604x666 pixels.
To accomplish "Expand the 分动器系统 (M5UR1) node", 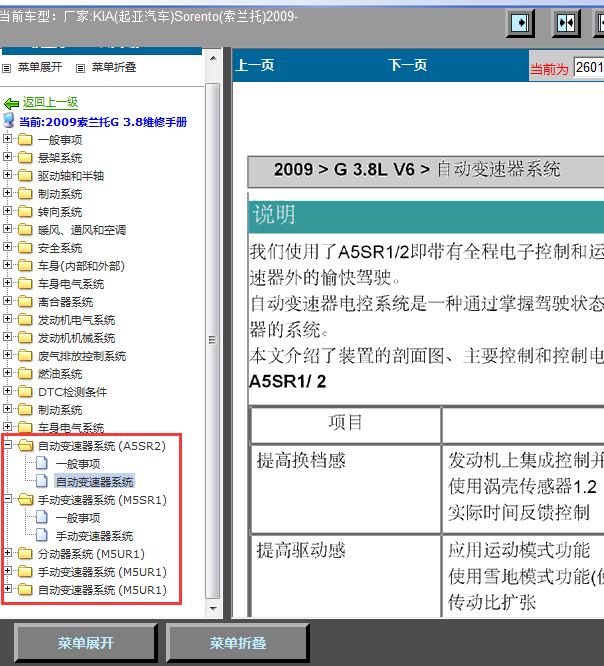I will tap(7, 553).
